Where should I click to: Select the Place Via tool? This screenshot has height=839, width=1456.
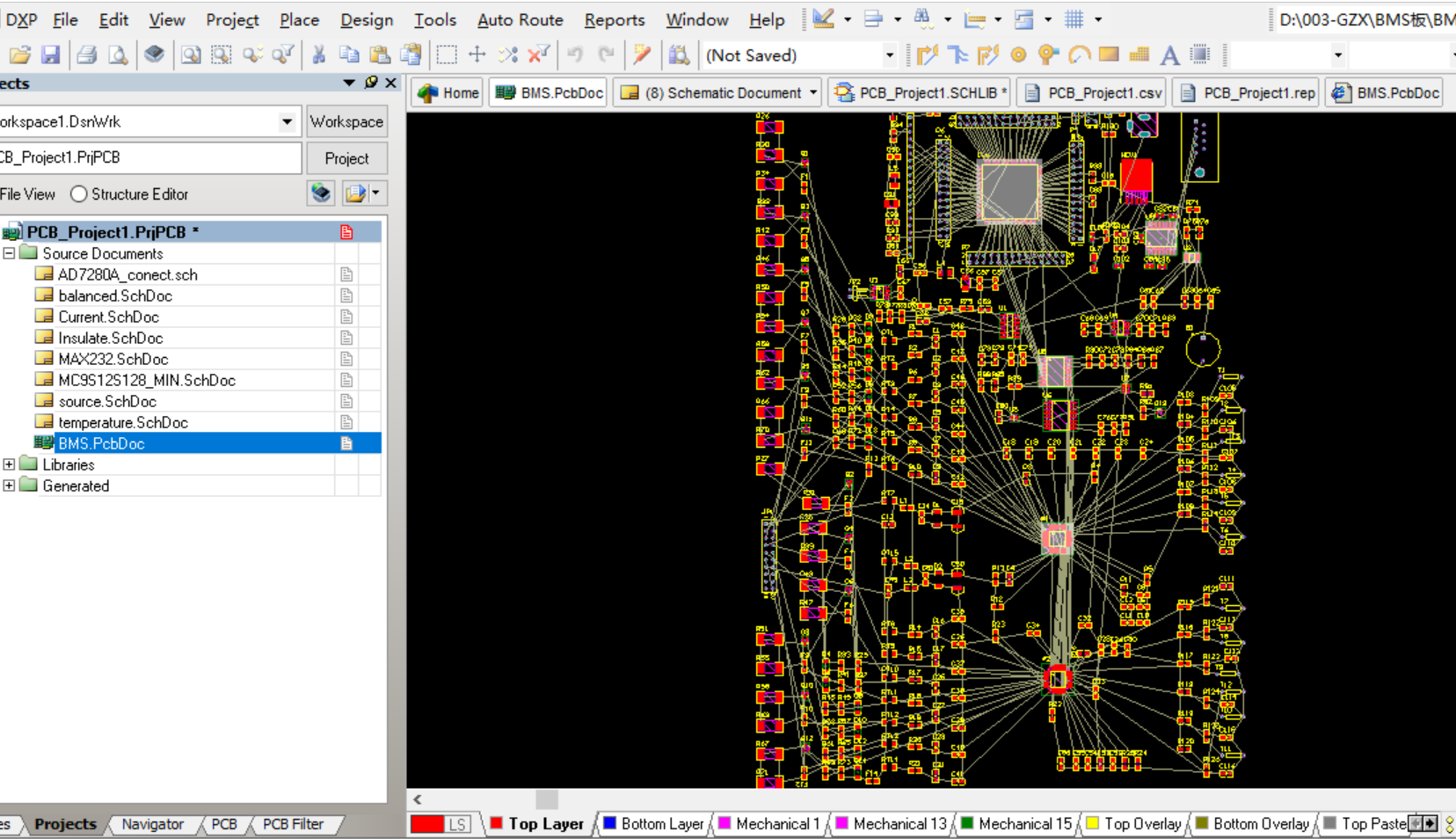(1048, 55)
